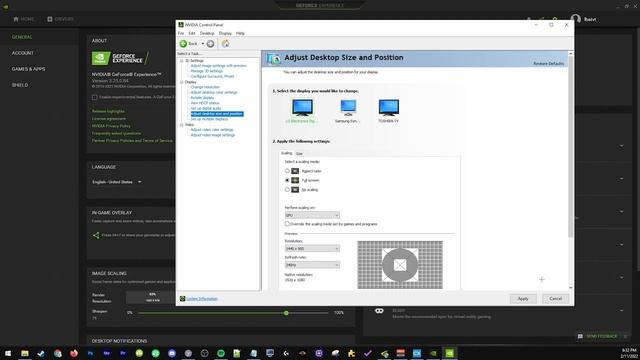The height and width of the screenshot is (360, 640).
Task: Click the Apply button
Action: coord(523,299)
